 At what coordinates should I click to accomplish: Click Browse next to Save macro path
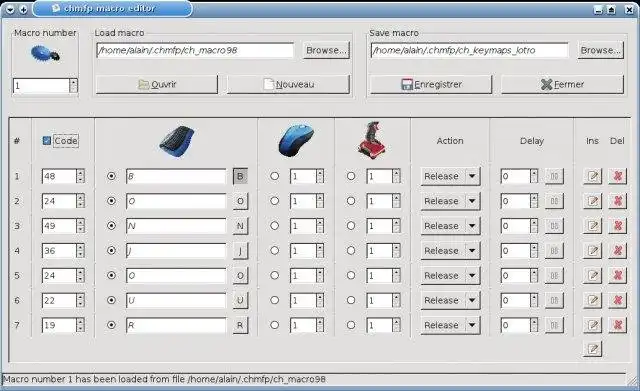[600, 50]
